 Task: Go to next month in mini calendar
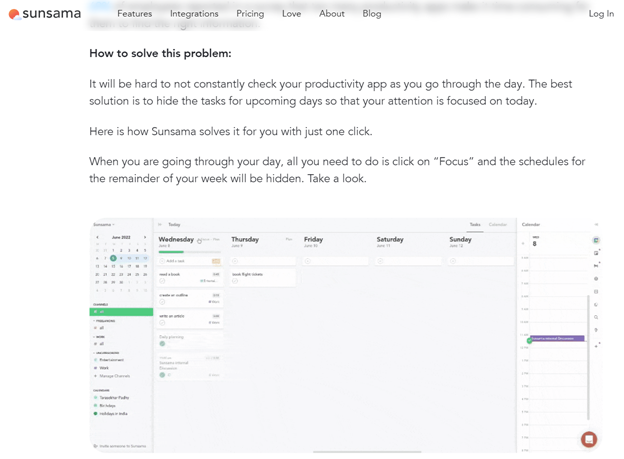point(145,238)
